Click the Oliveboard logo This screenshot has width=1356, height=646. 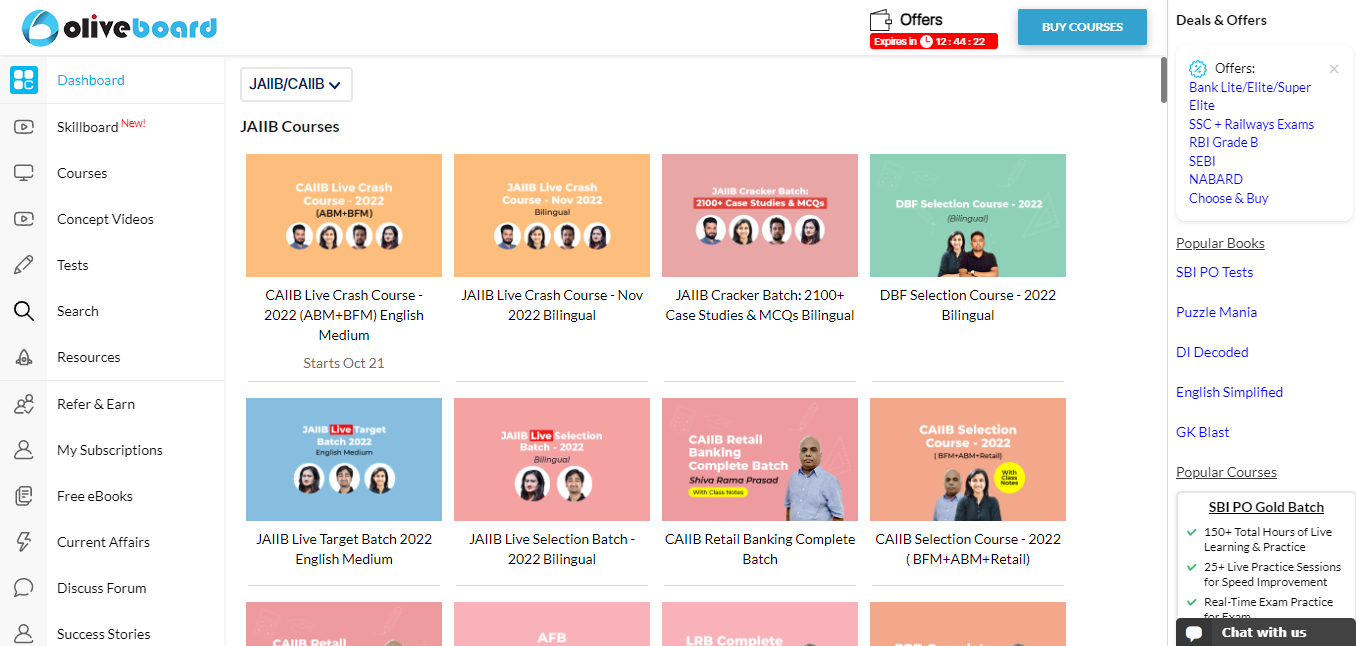tap(119, 27)
